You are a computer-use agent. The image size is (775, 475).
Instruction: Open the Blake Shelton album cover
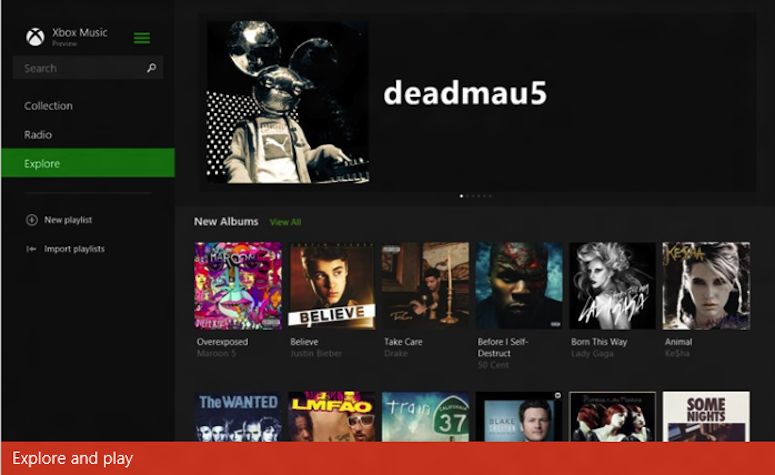tap(519, 417)
